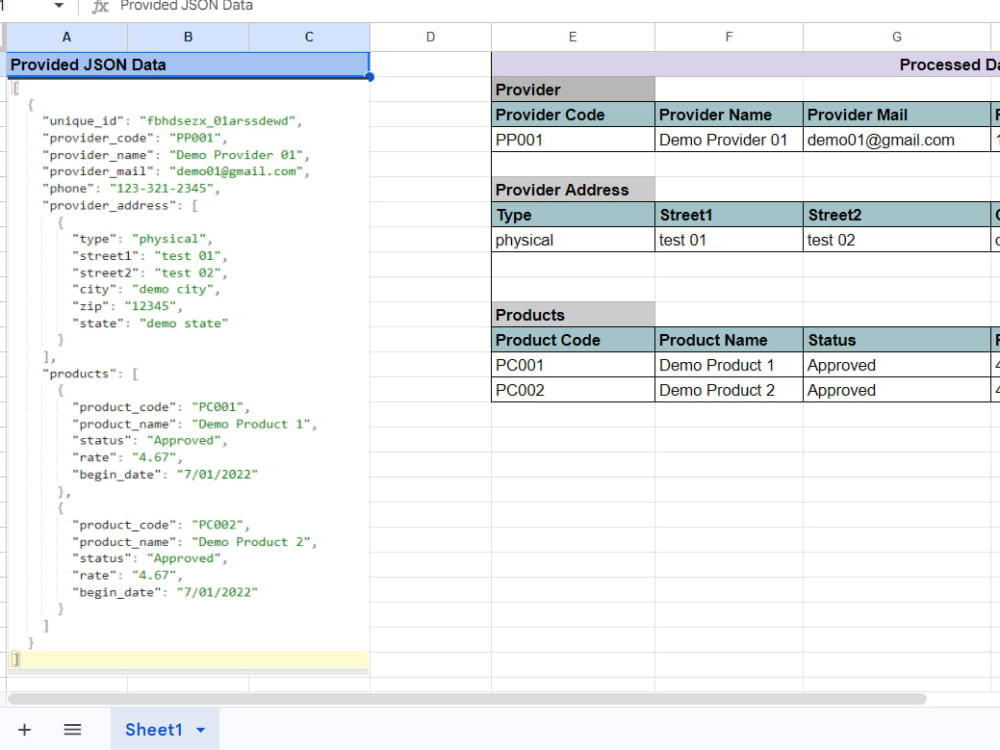Click the street1 JSON line

pyautogui.click(x=150, y=256)
